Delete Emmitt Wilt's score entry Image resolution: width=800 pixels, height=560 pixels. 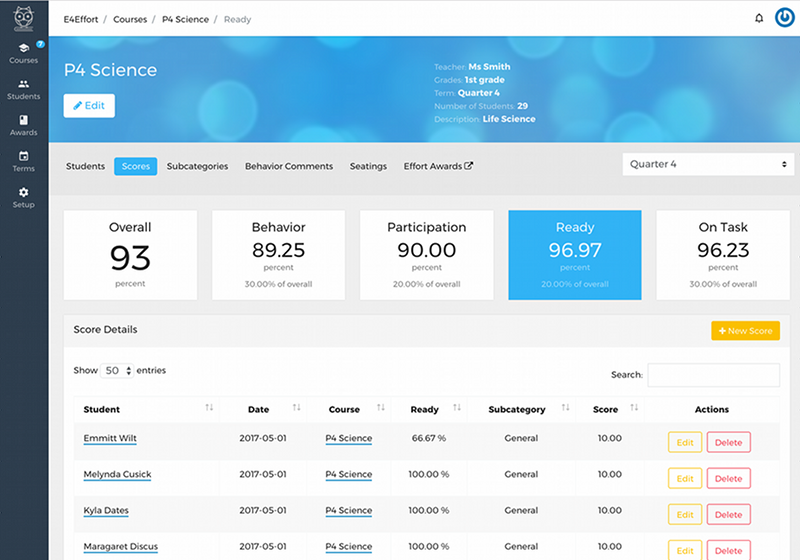[728, 442]
